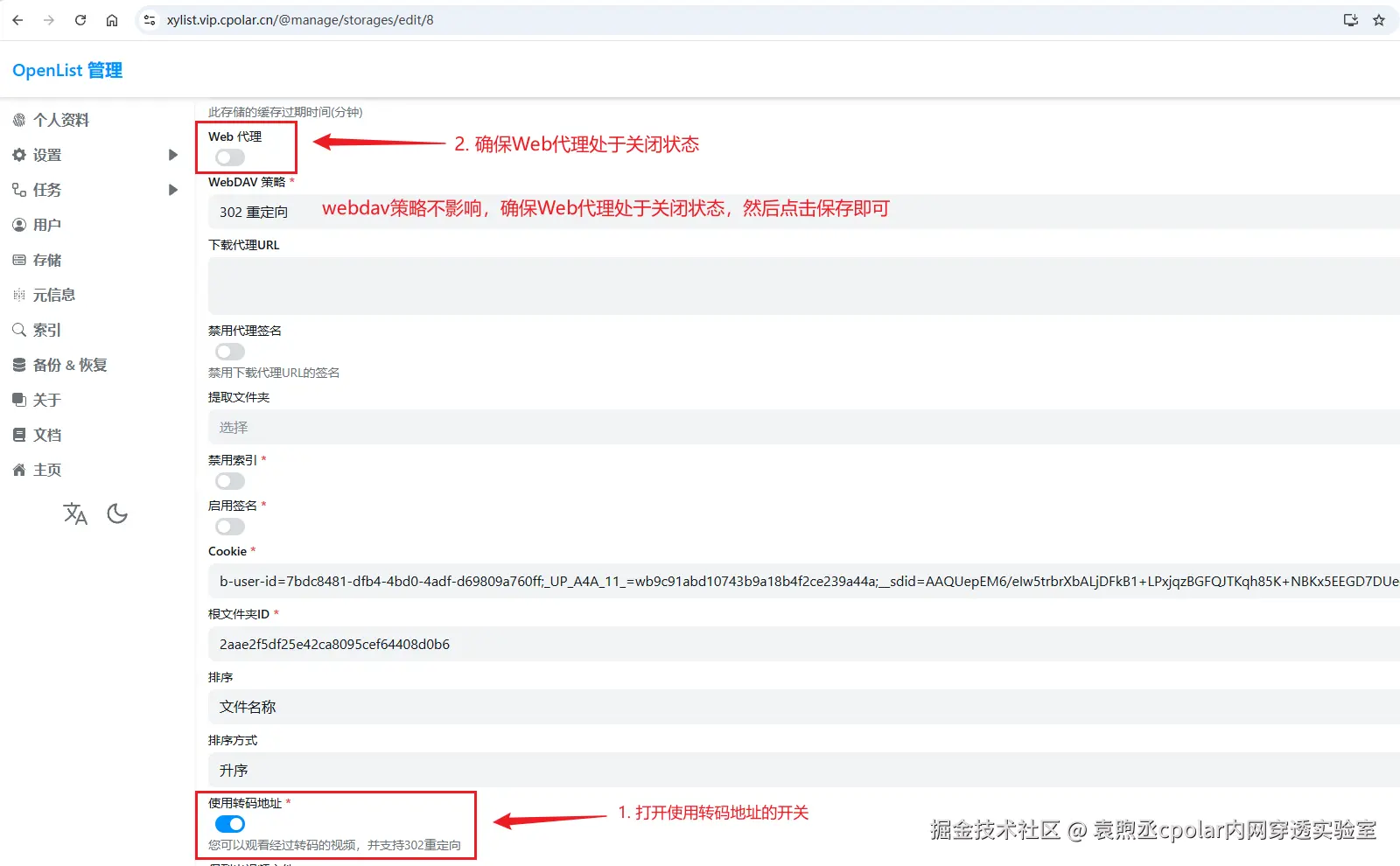Click the OpenList 管理 title link

pyautogui.click(x=67, y=70)
